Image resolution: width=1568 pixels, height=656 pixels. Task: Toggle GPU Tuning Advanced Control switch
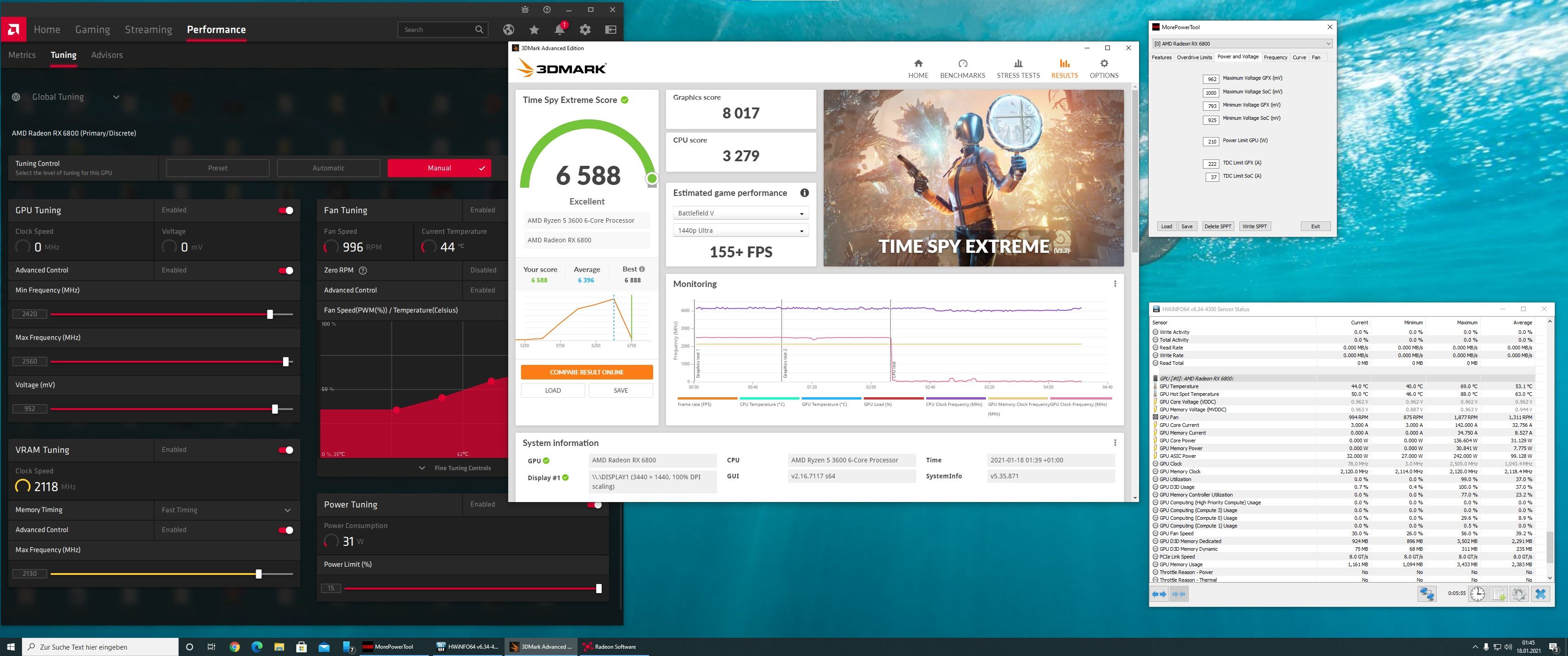(285, 270)
